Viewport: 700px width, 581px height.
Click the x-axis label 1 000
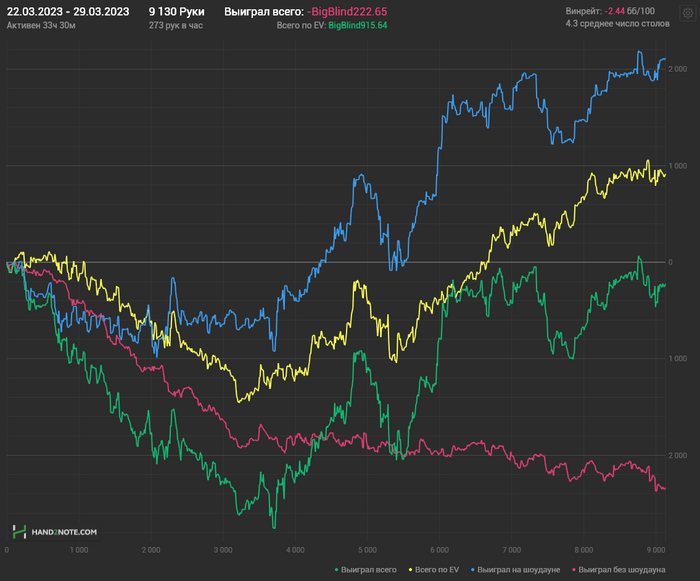coord(79,550)
